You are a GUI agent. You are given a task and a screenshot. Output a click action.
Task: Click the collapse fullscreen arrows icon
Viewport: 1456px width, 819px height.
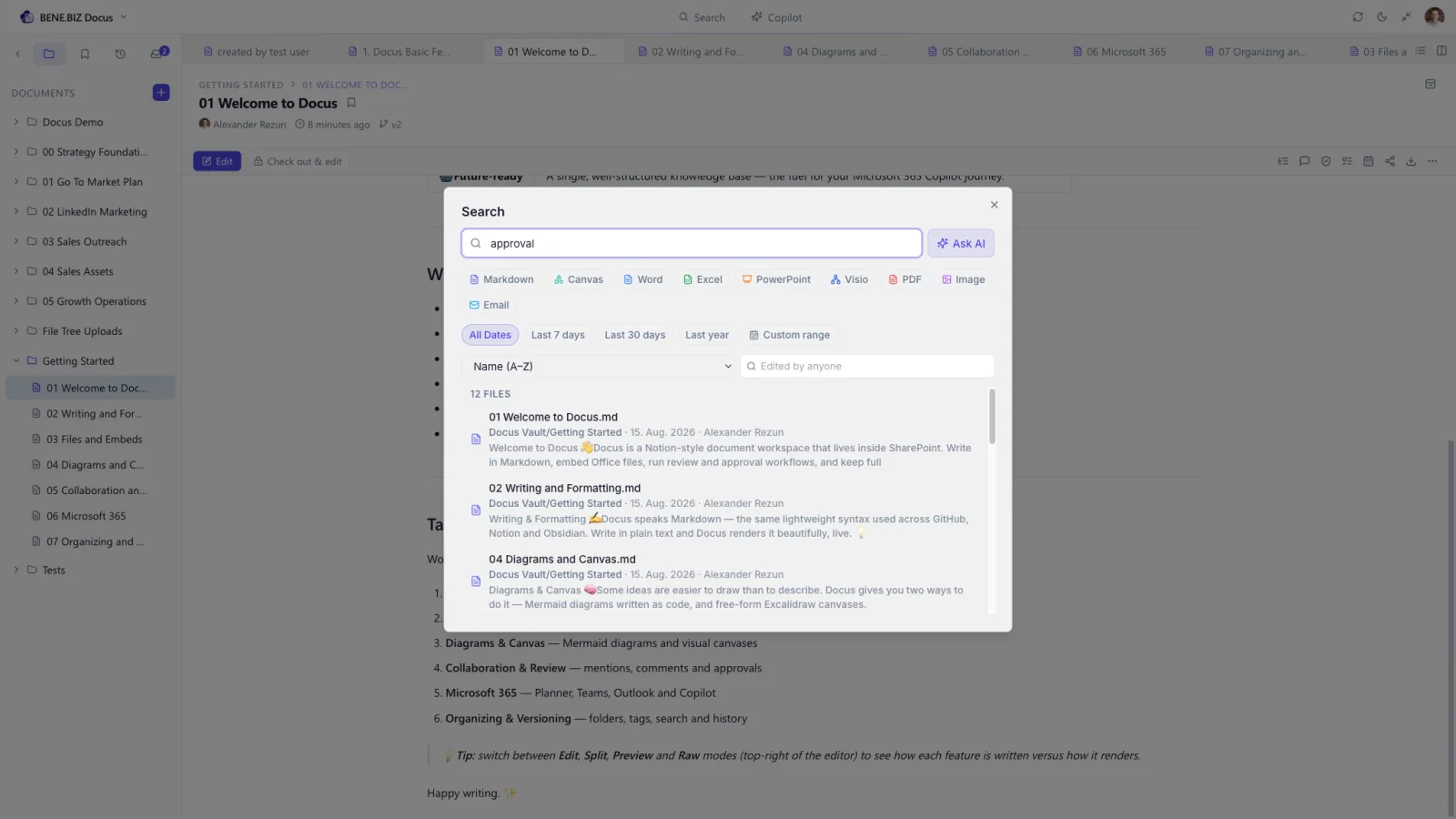1406,17
